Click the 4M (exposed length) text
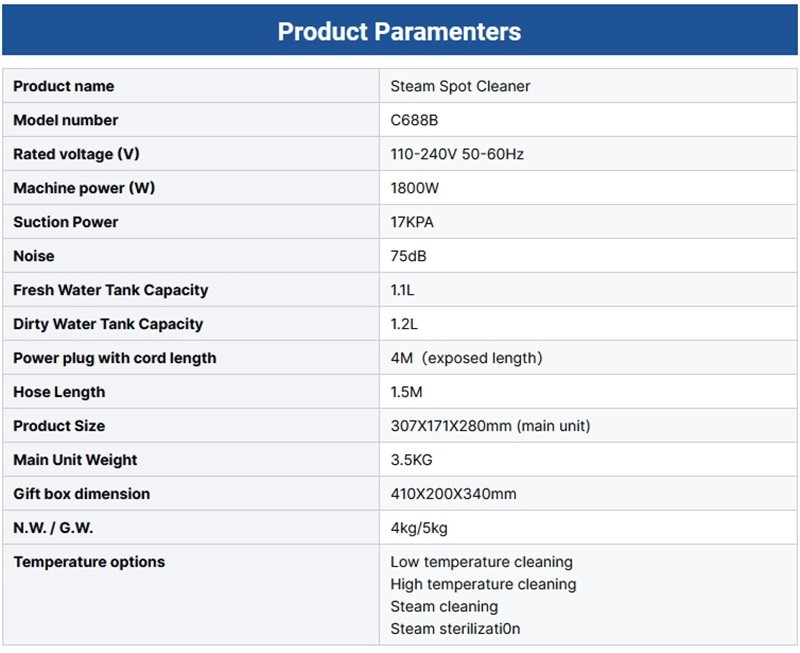 466,358
